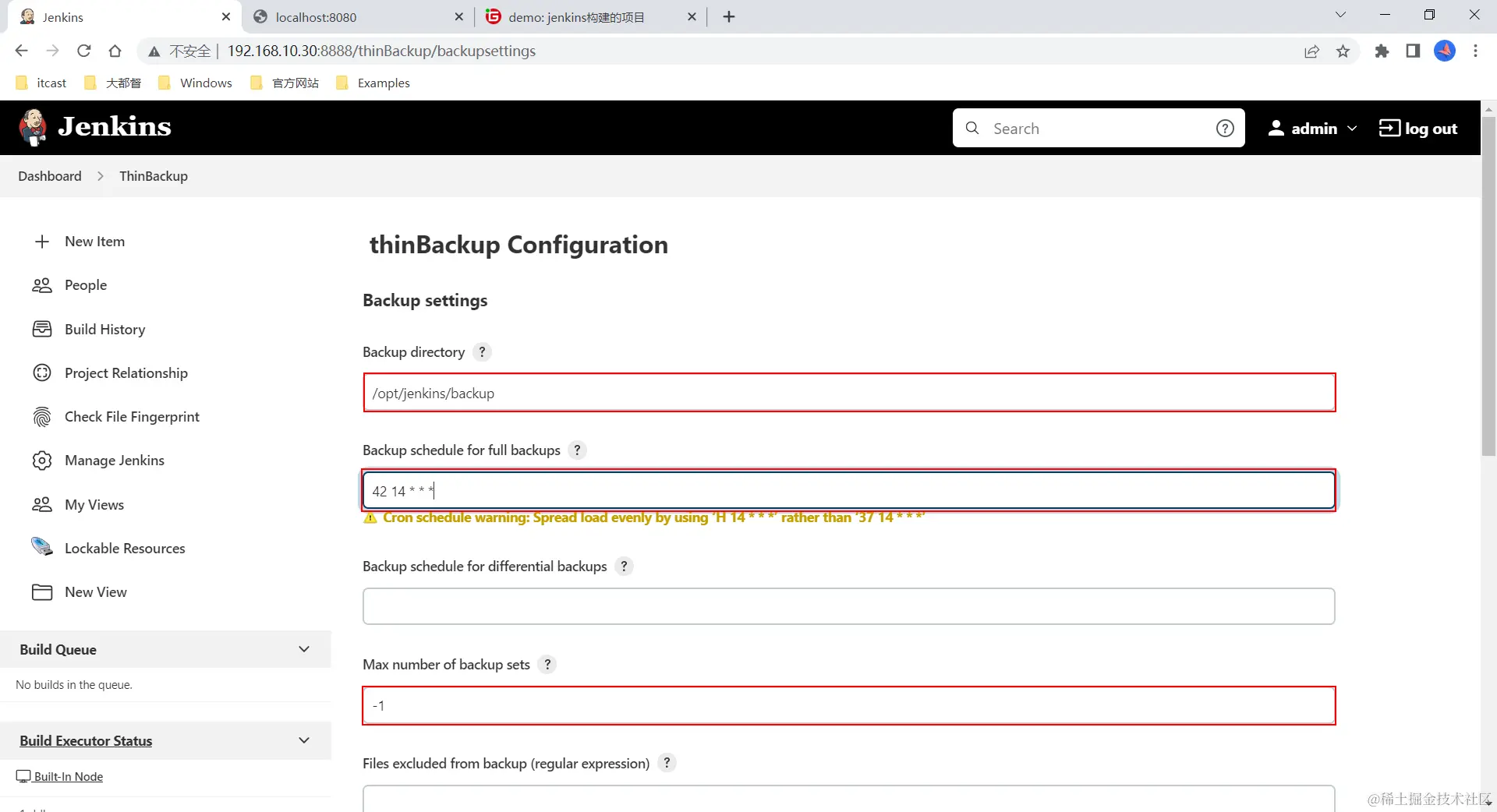Toggle the browser side panel icon
Viewport: 1497px width, 812px height.
point(1413,51)
